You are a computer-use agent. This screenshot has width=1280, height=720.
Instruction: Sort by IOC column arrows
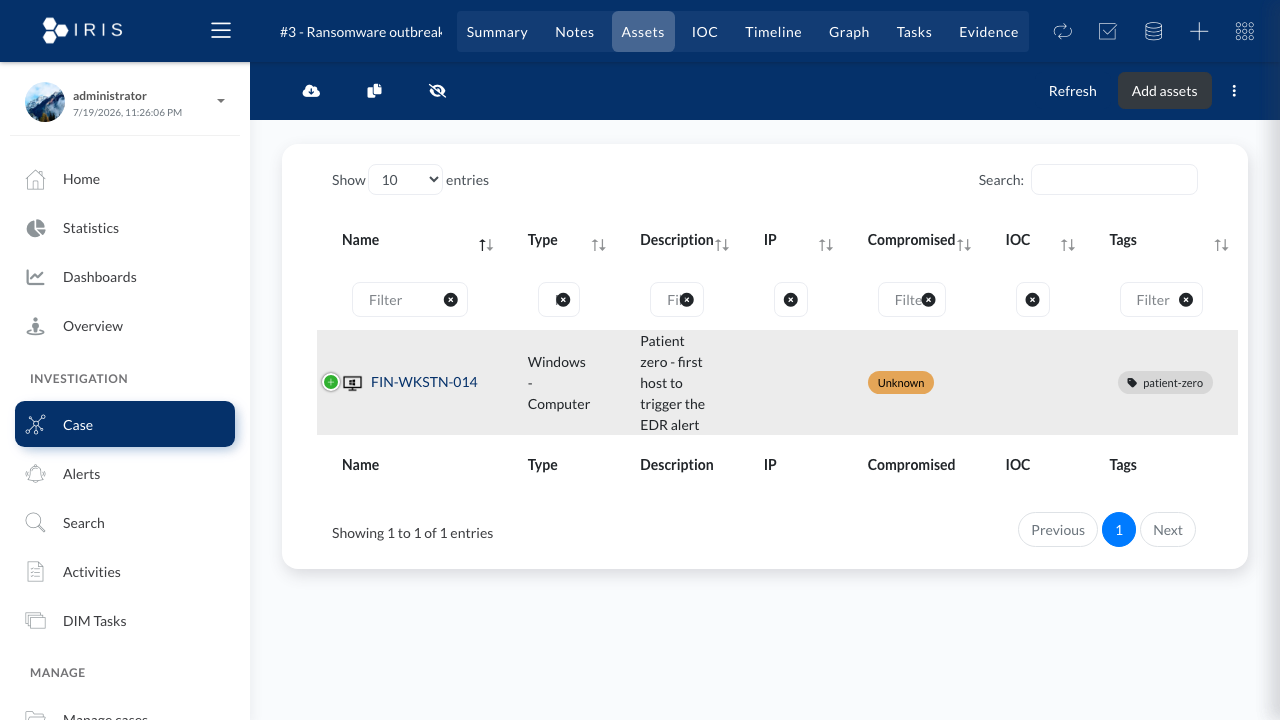click(1068, 245)
